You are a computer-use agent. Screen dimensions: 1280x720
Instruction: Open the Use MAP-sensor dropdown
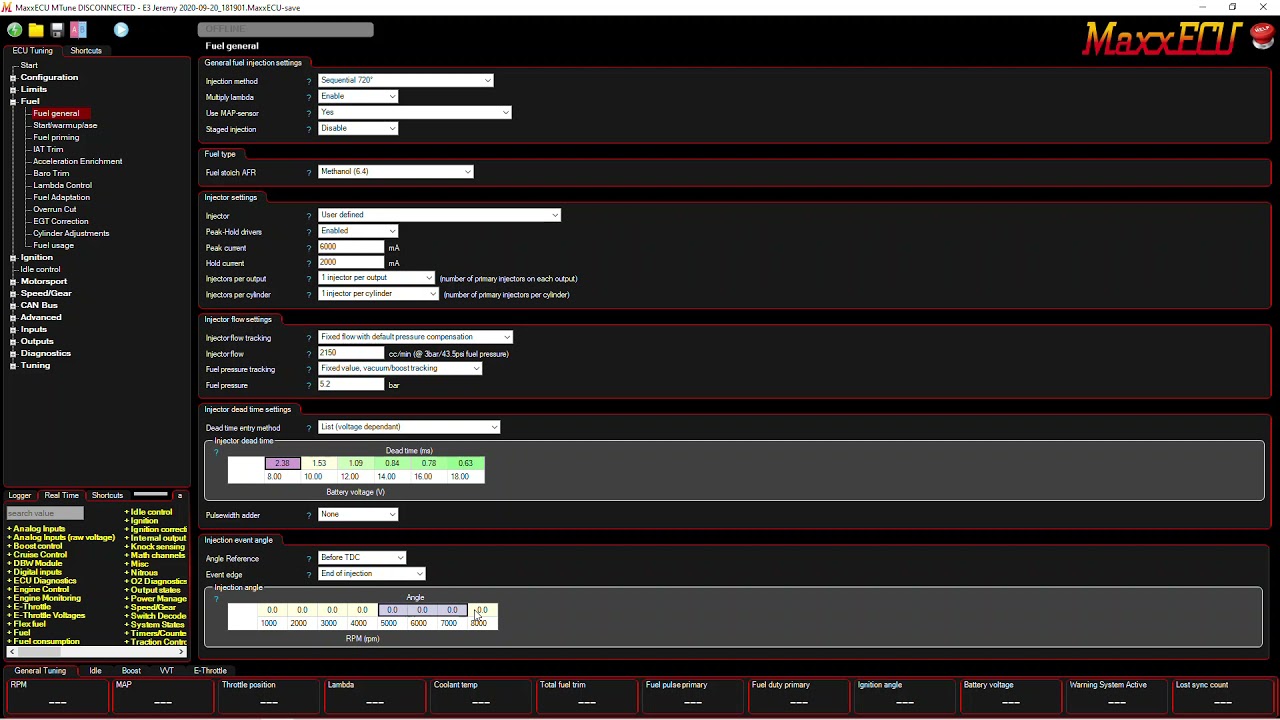point(415,112)
